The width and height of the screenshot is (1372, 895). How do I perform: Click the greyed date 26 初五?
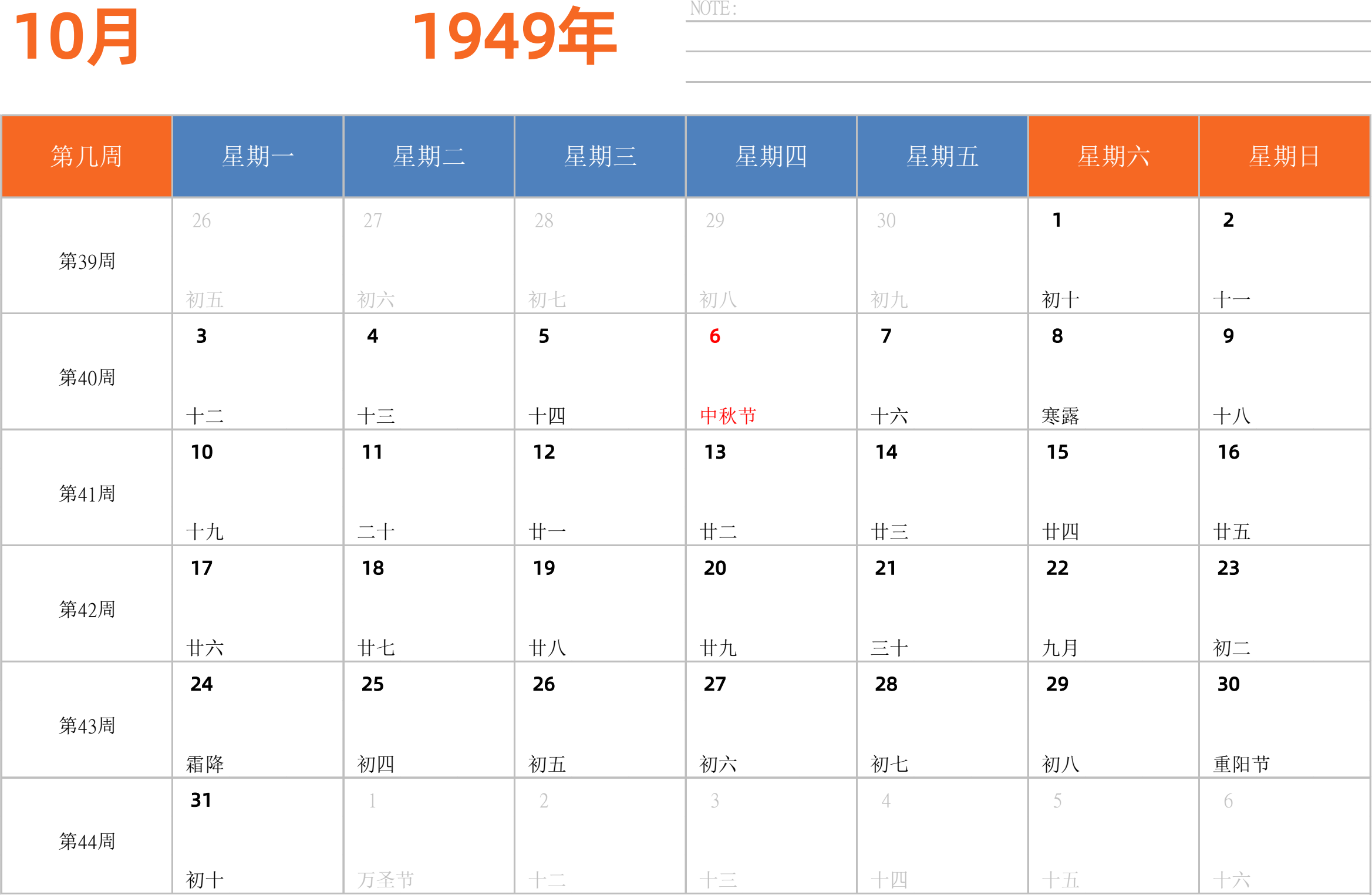pos(257,255)
